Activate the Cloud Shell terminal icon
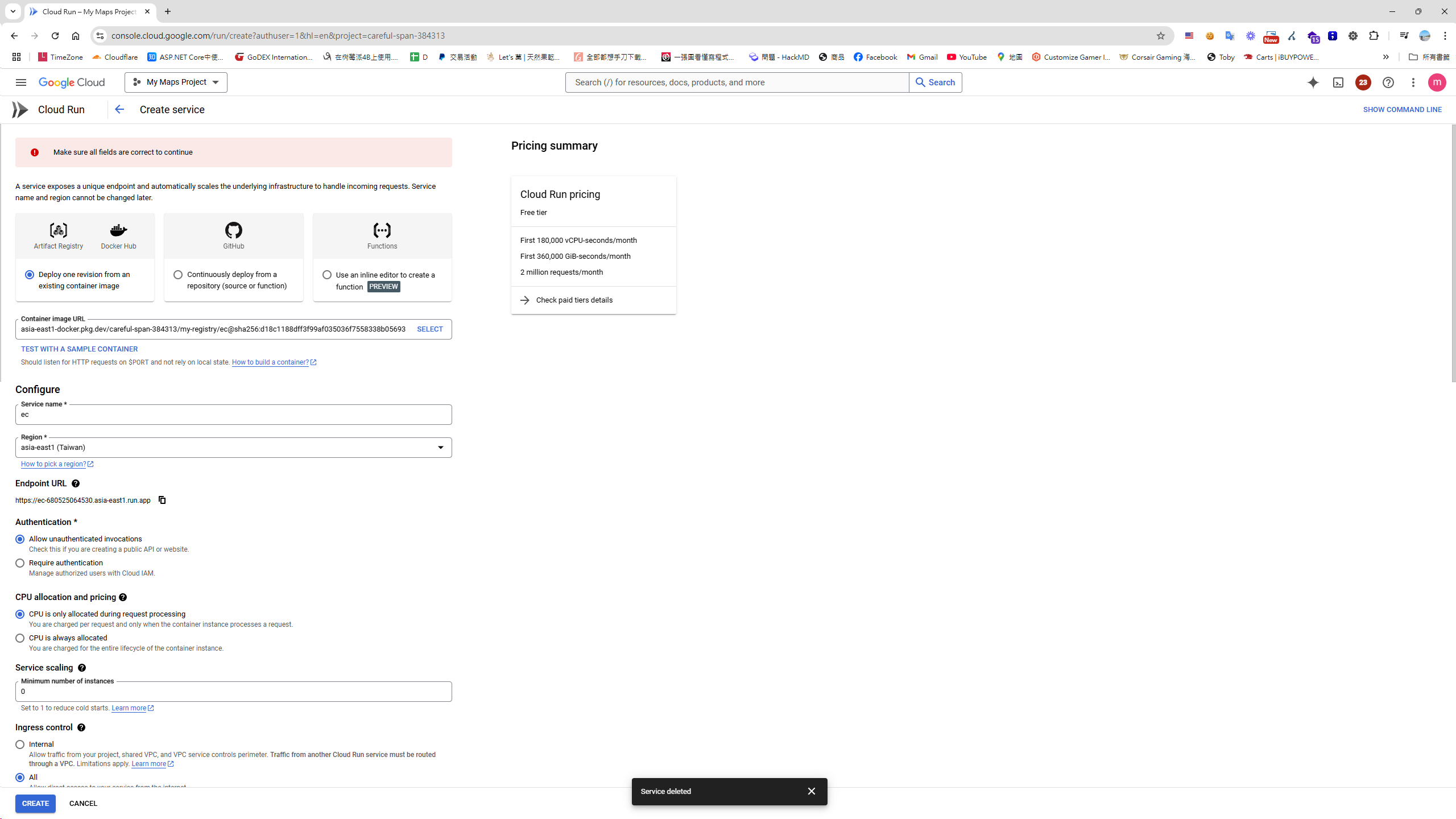 click(x=1338, y=82)
